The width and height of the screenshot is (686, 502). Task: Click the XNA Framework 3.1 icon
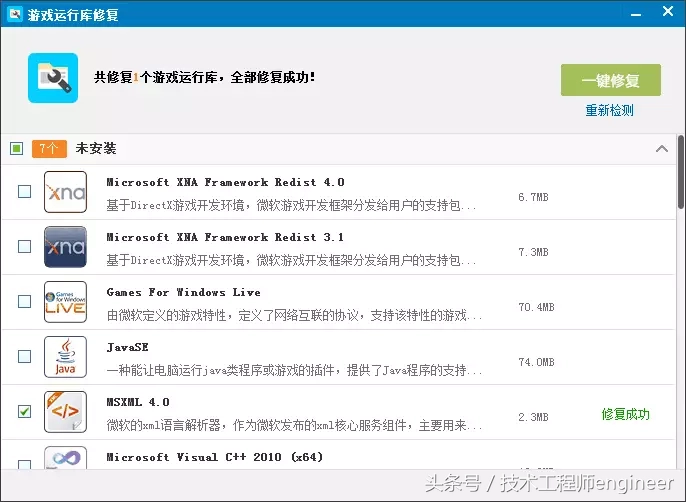pos(65,247)
